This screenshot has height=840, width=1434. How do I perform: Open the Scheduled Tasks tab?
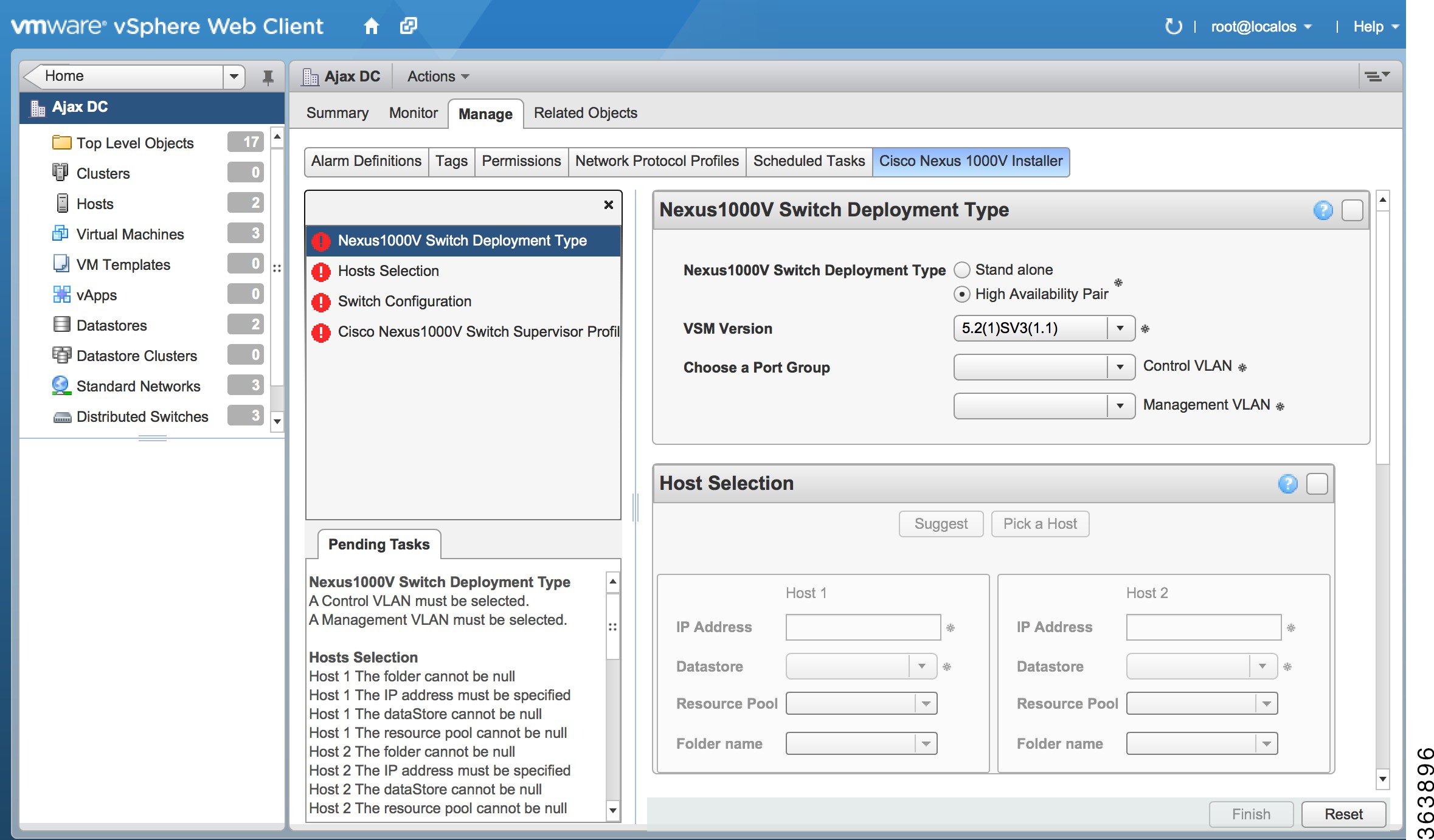[809, 161]
